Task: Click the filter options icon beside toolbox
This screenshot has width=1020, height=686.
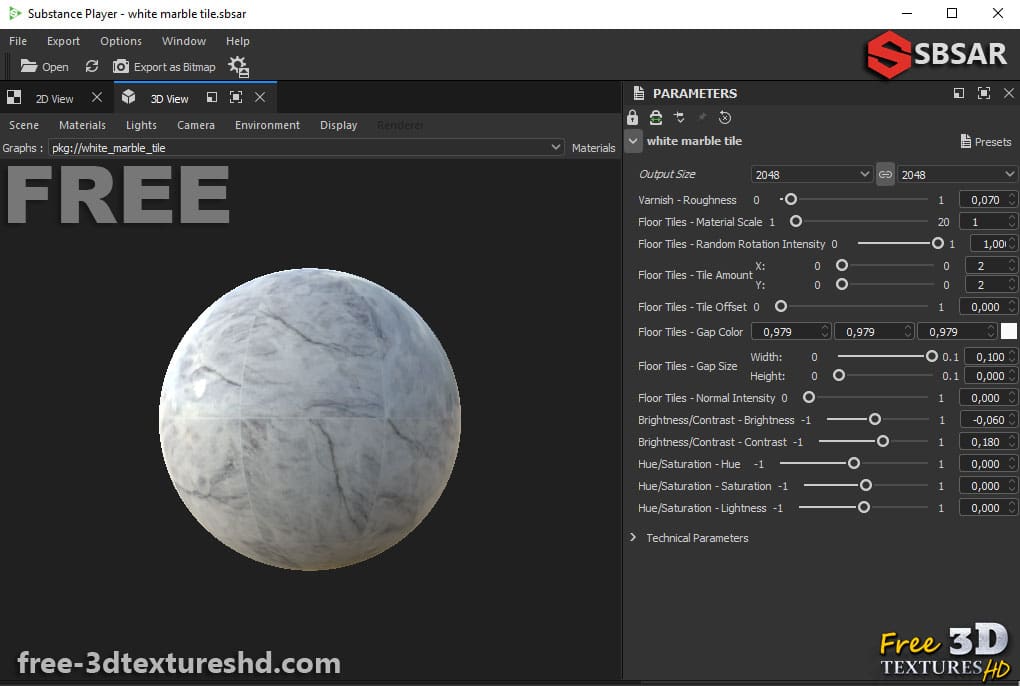Action: (x=679, y=117)
